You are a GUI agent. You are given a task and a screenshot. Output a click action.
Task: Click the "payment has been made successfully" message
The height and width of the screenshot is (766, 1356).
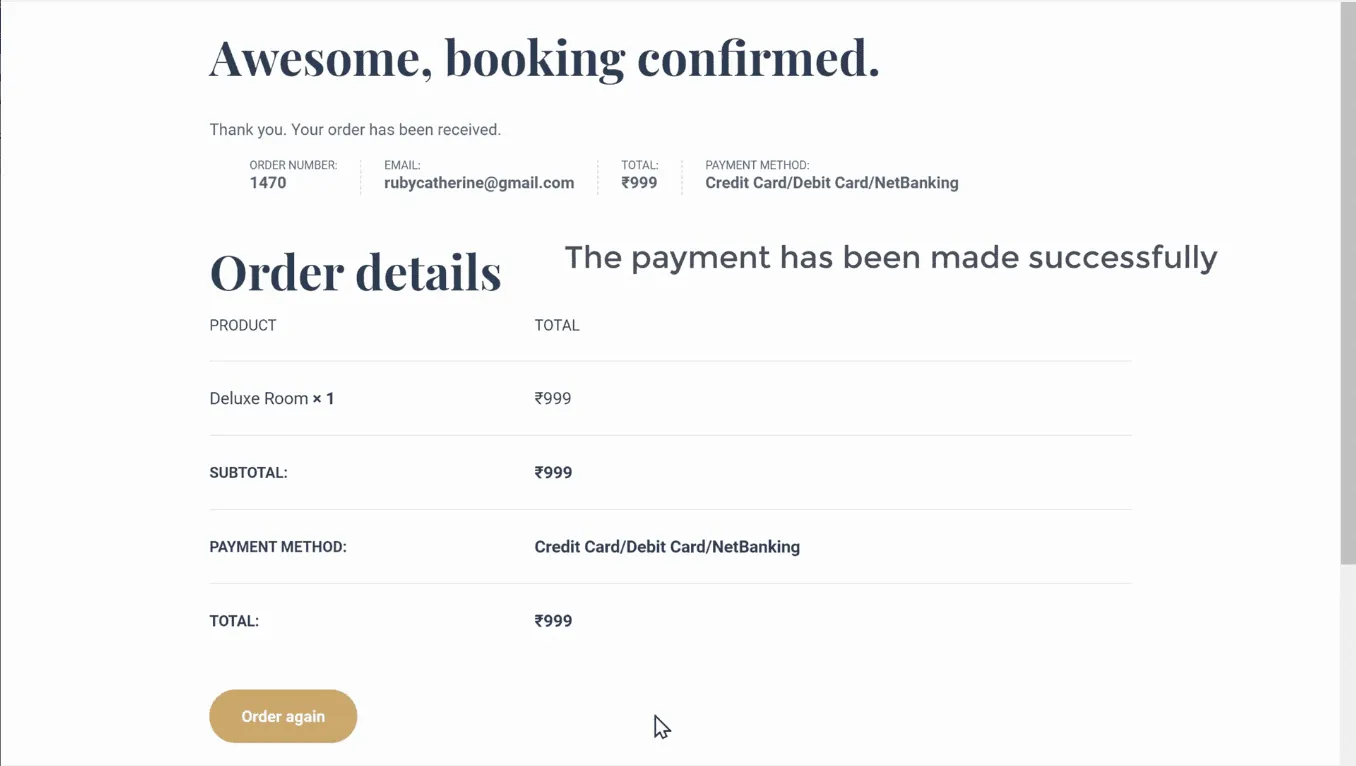click(890, 258)
